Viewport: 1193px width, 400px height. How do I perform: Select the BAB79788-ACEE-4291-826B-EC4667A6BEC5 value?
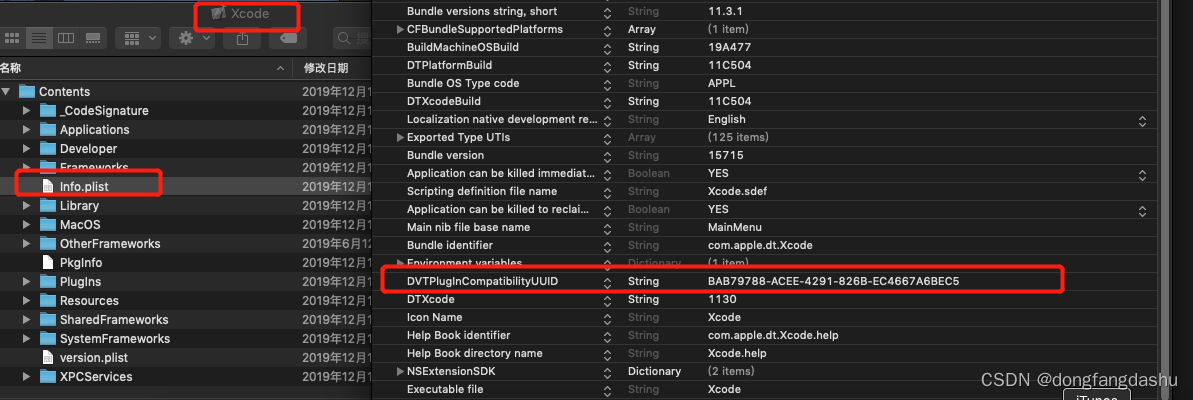[833, 281]
